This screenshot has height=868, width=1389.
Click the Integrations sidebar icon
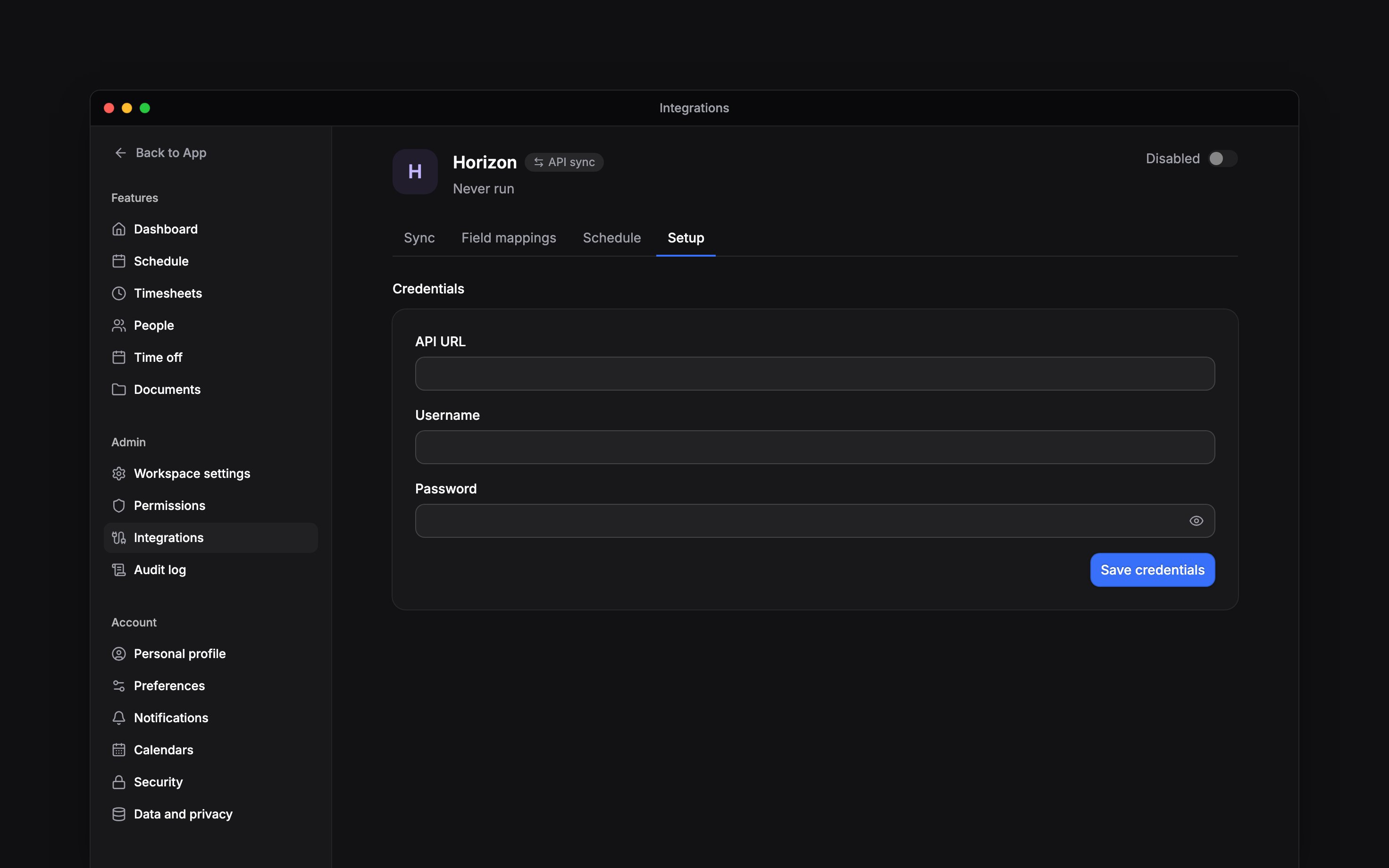click(119, 538)
